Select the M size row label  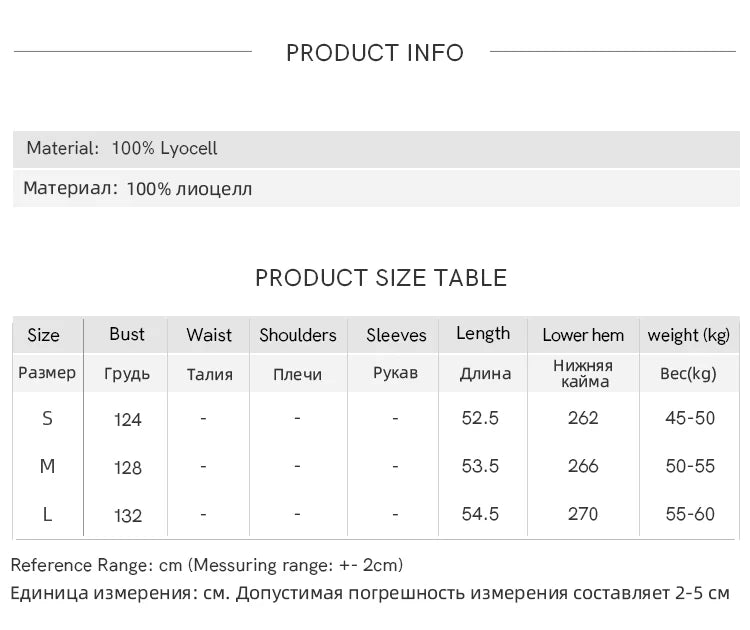pyautogui.click(x=47, y=466)
